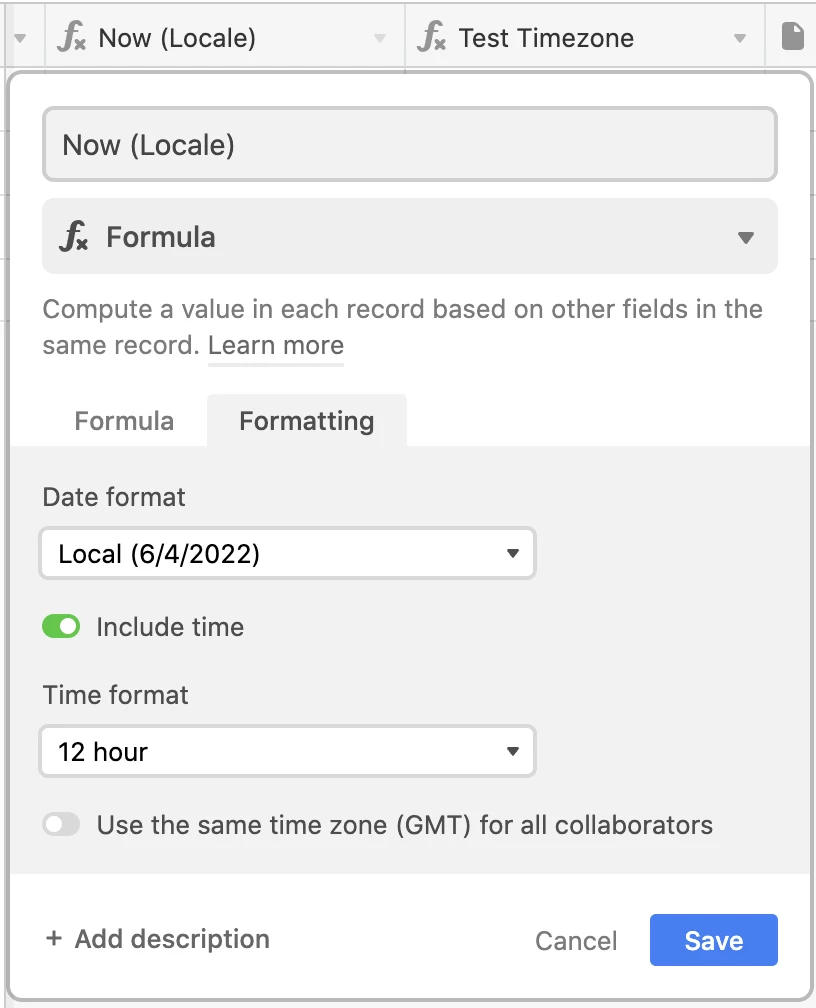Click the document icon in rightmost column header
Image resolution: width=816 pixels, height=1008 pixels.
click(792, 36)
